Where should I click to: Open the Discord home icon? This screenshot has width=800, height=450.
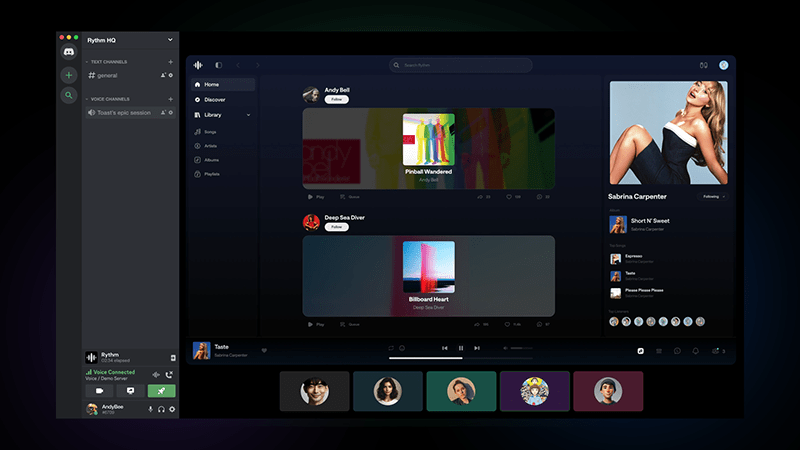[x=68, y=52]
